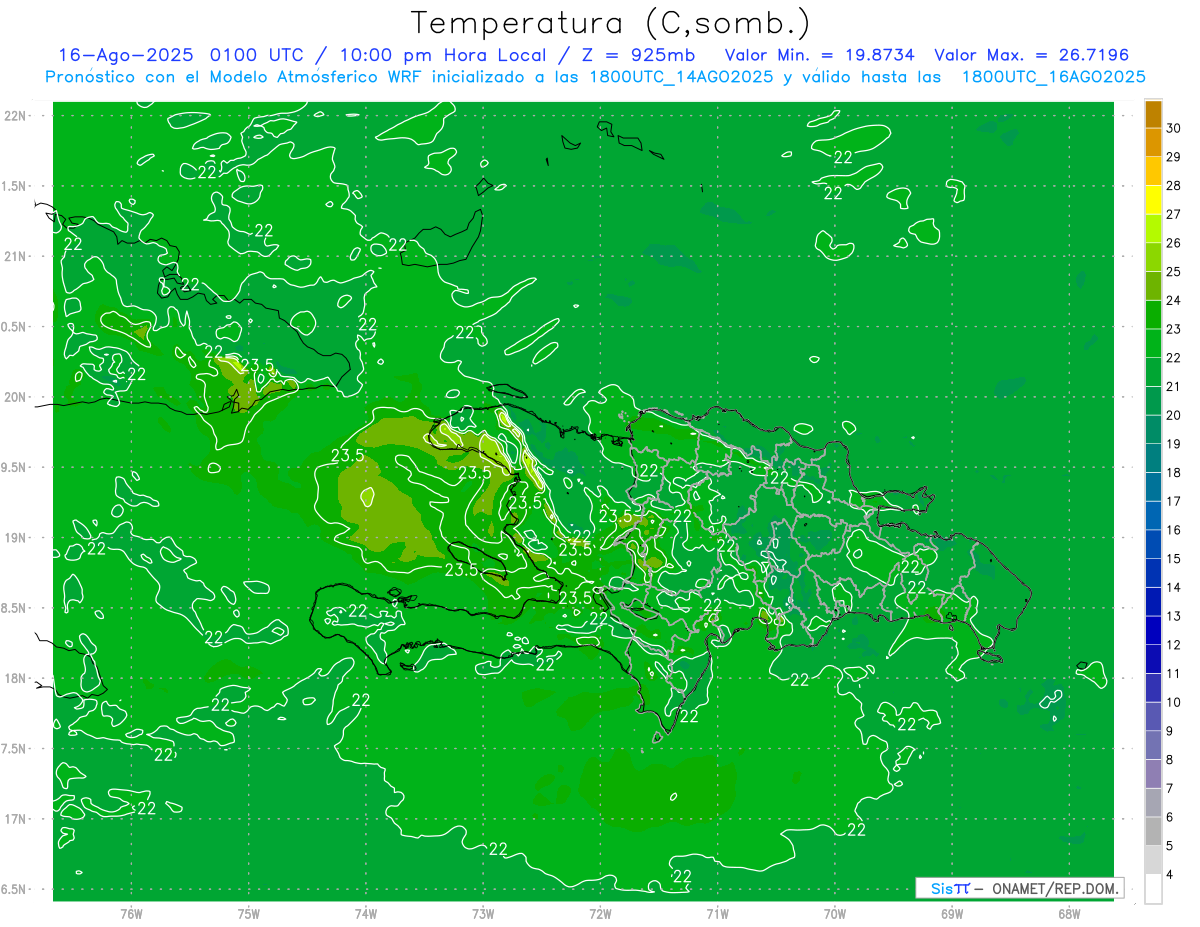Screen dimensions: 1200x927
Task: Select the pressure level 'Z = 925mb'
Action: 639,55
